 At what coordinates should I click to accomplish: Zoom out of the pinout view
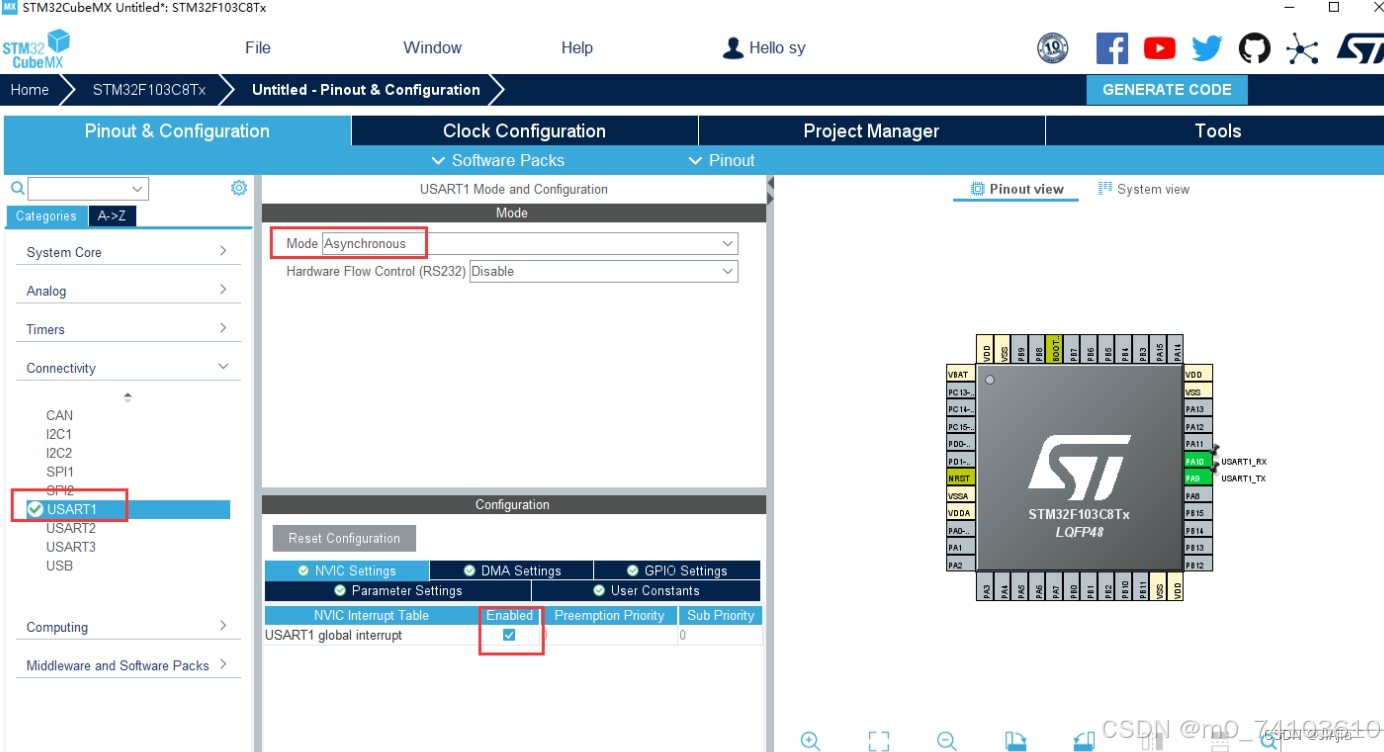[947, 741]
